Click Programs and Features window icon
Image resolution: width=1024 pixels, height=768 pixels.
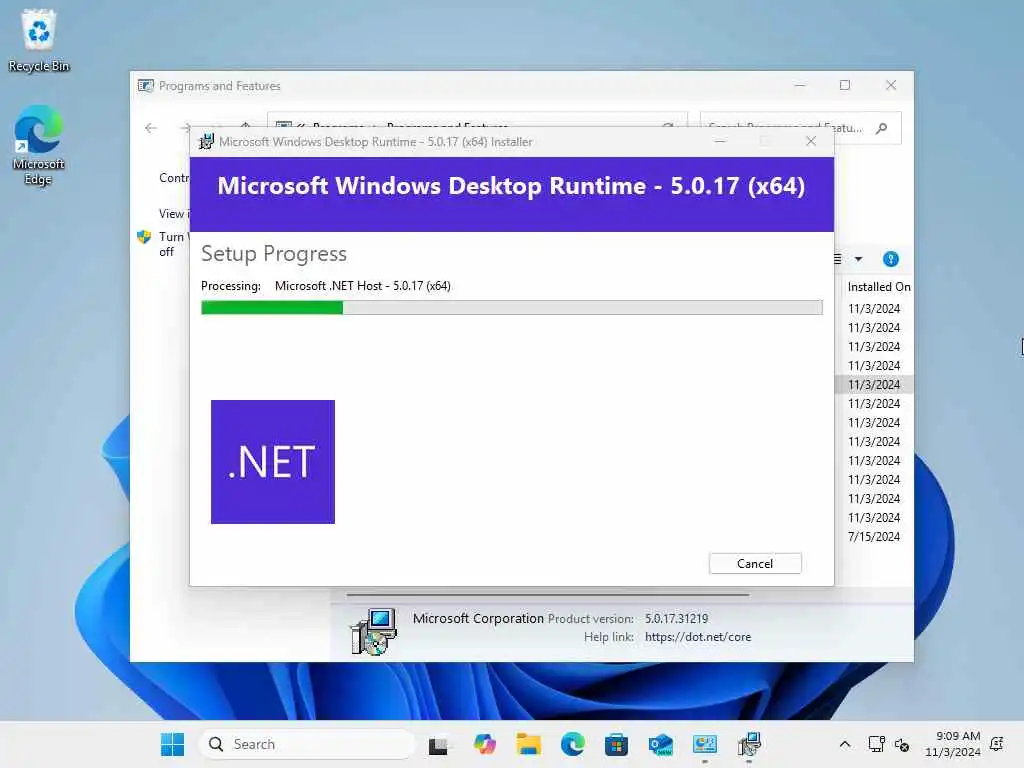coord(146,86)
